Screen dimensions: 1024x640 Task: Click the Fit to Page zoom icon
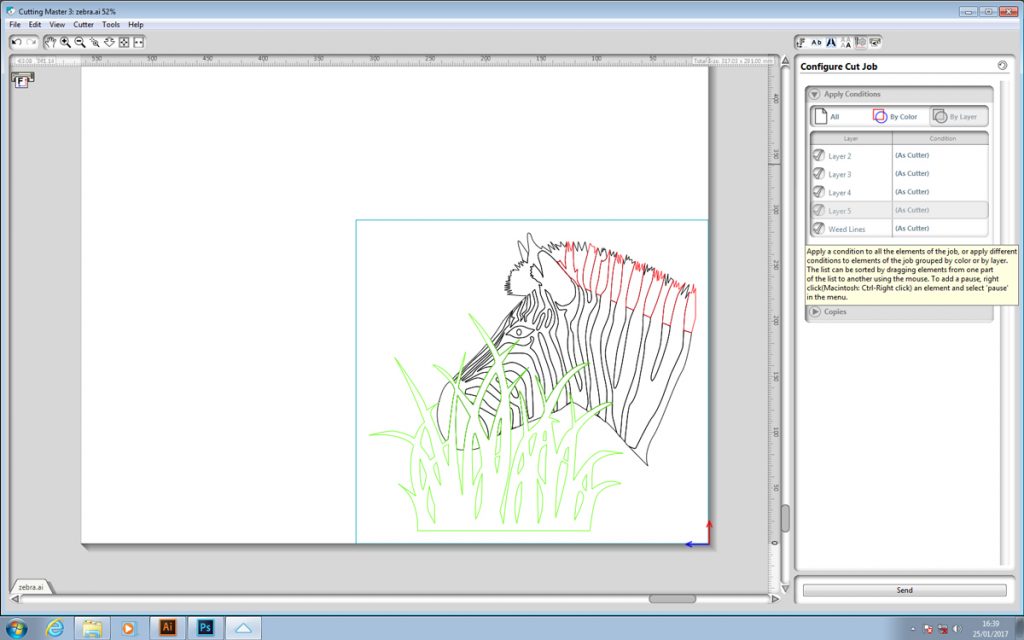coord(124,42)
